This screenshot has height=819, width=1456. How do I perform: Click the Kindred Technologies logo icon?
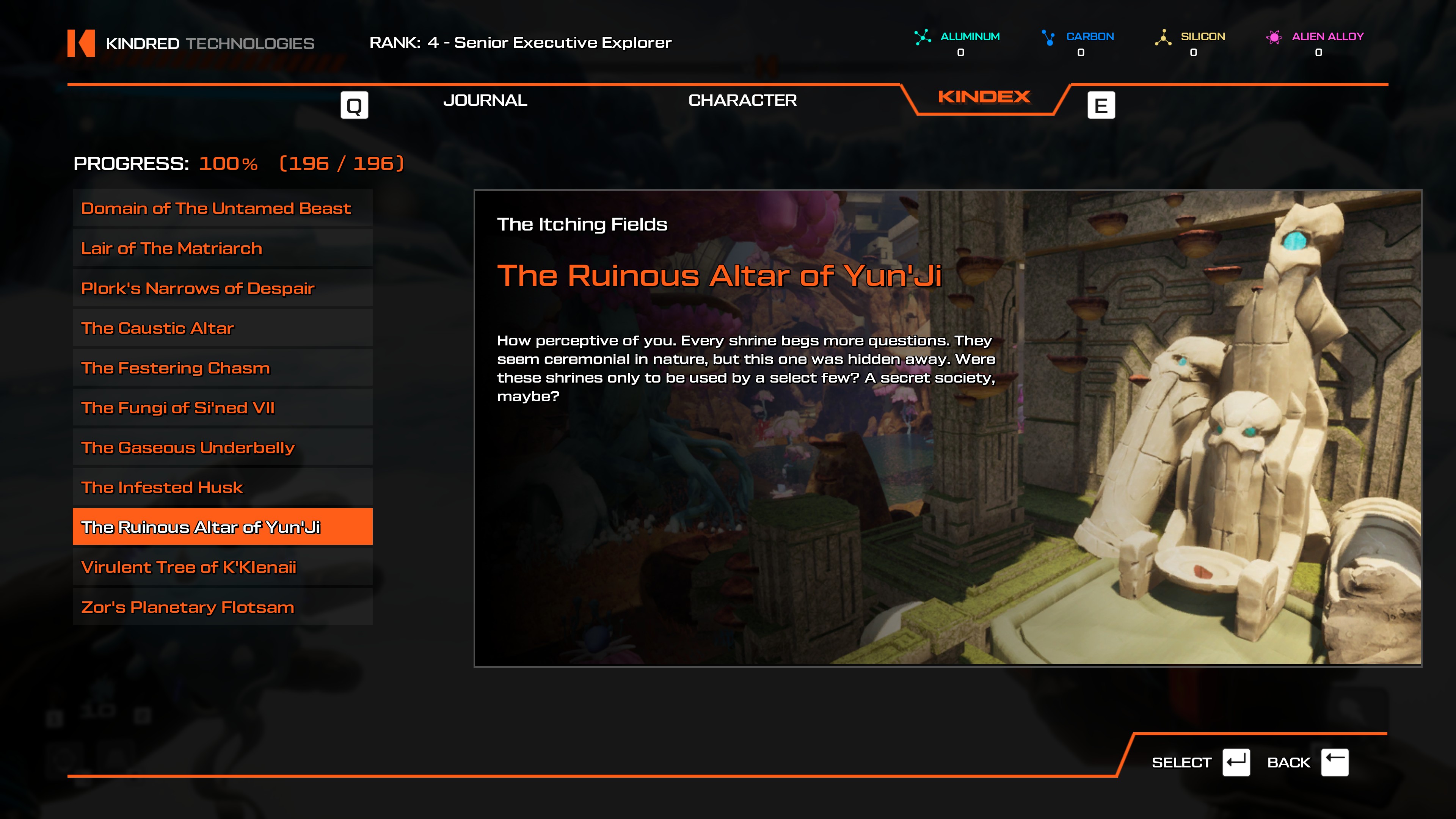point(82,43)
